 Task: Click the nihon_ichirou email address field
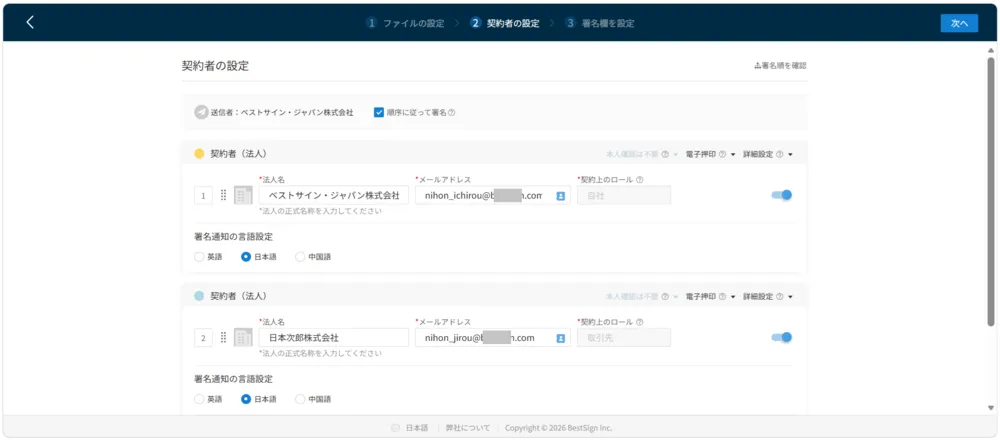point(492,195)
